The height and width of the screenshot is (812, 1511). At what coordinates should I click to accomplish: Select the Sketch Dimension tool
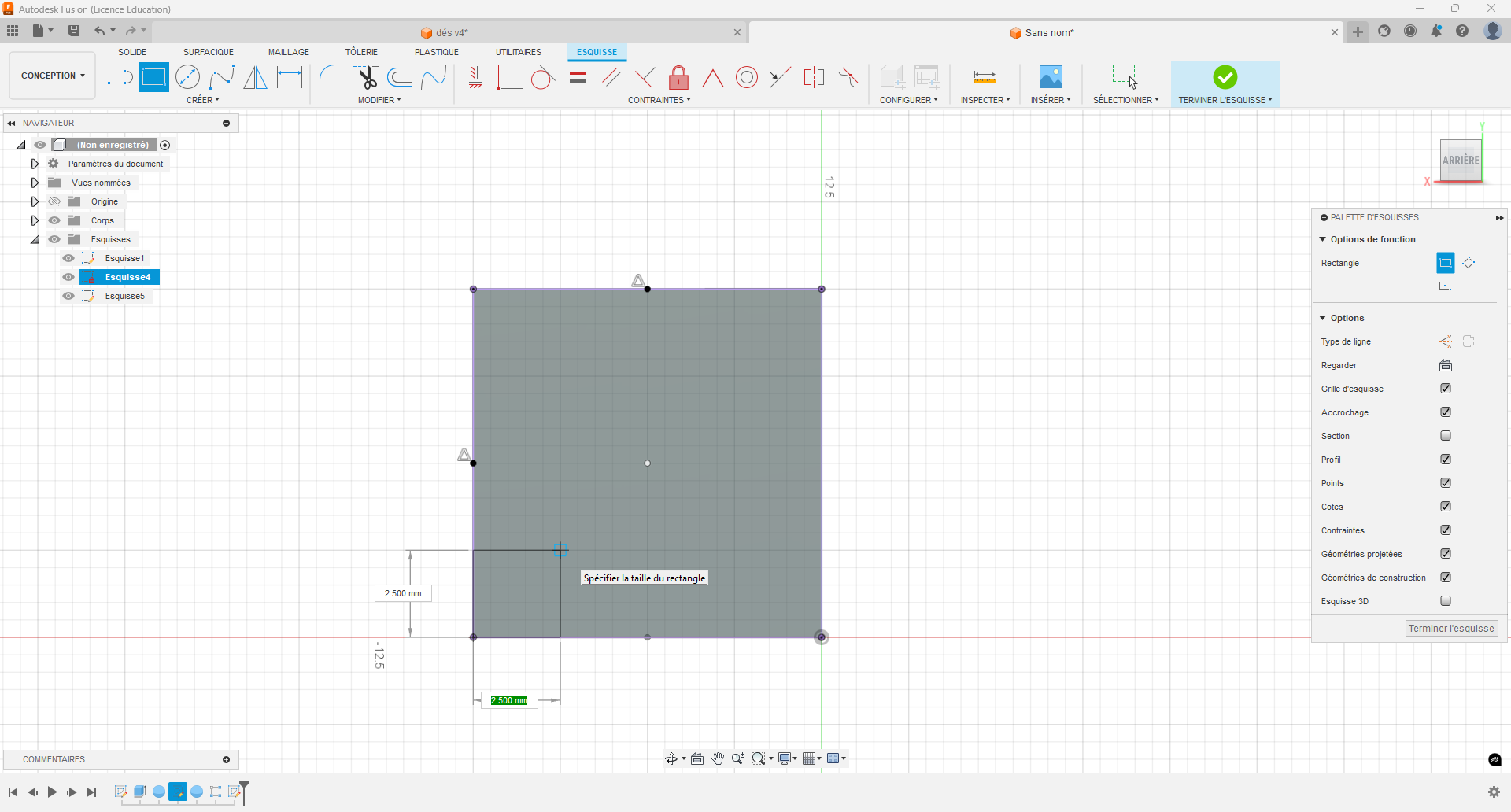pos(290,77)
